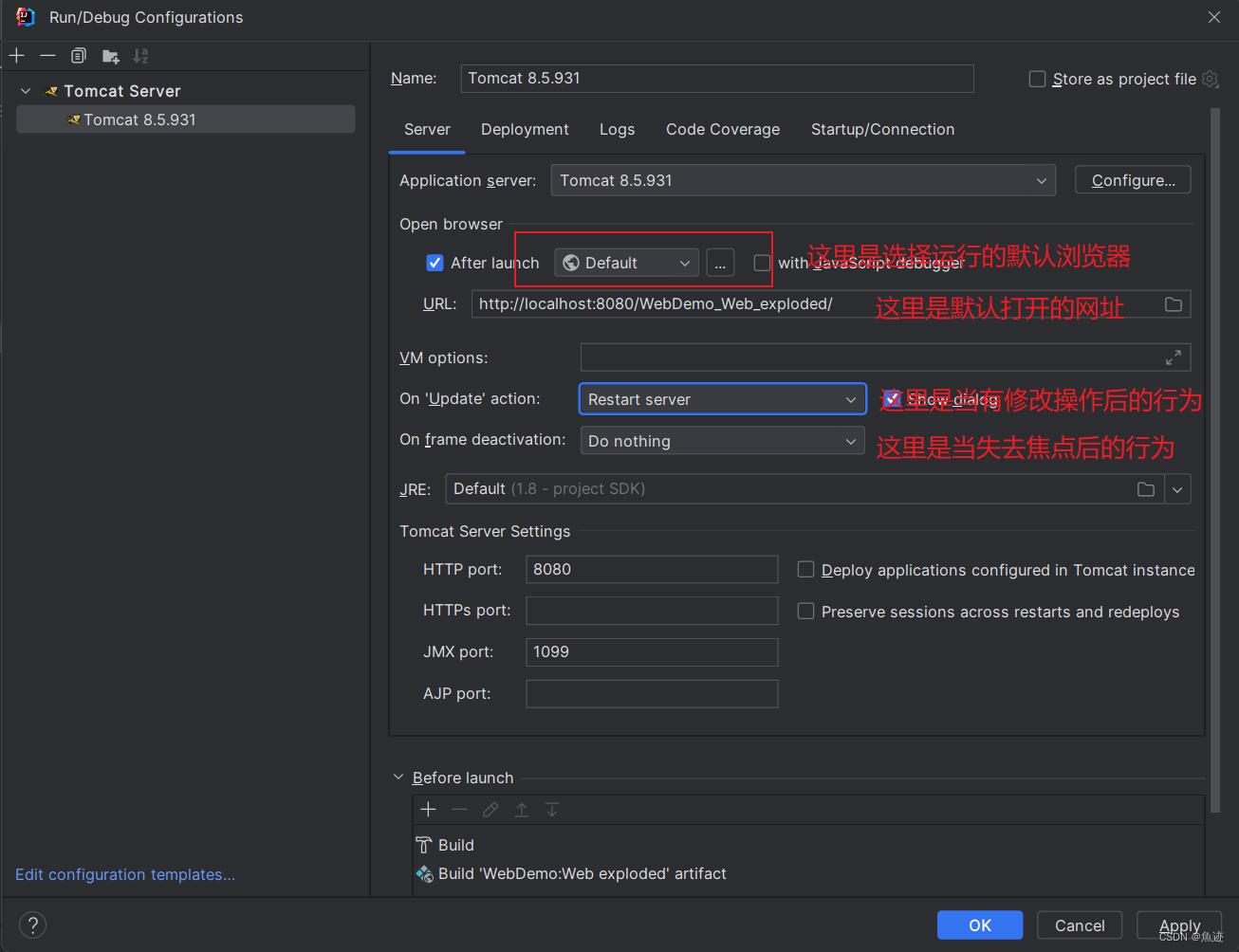Browse for JRE with the folder icon

click(1146, 489)
